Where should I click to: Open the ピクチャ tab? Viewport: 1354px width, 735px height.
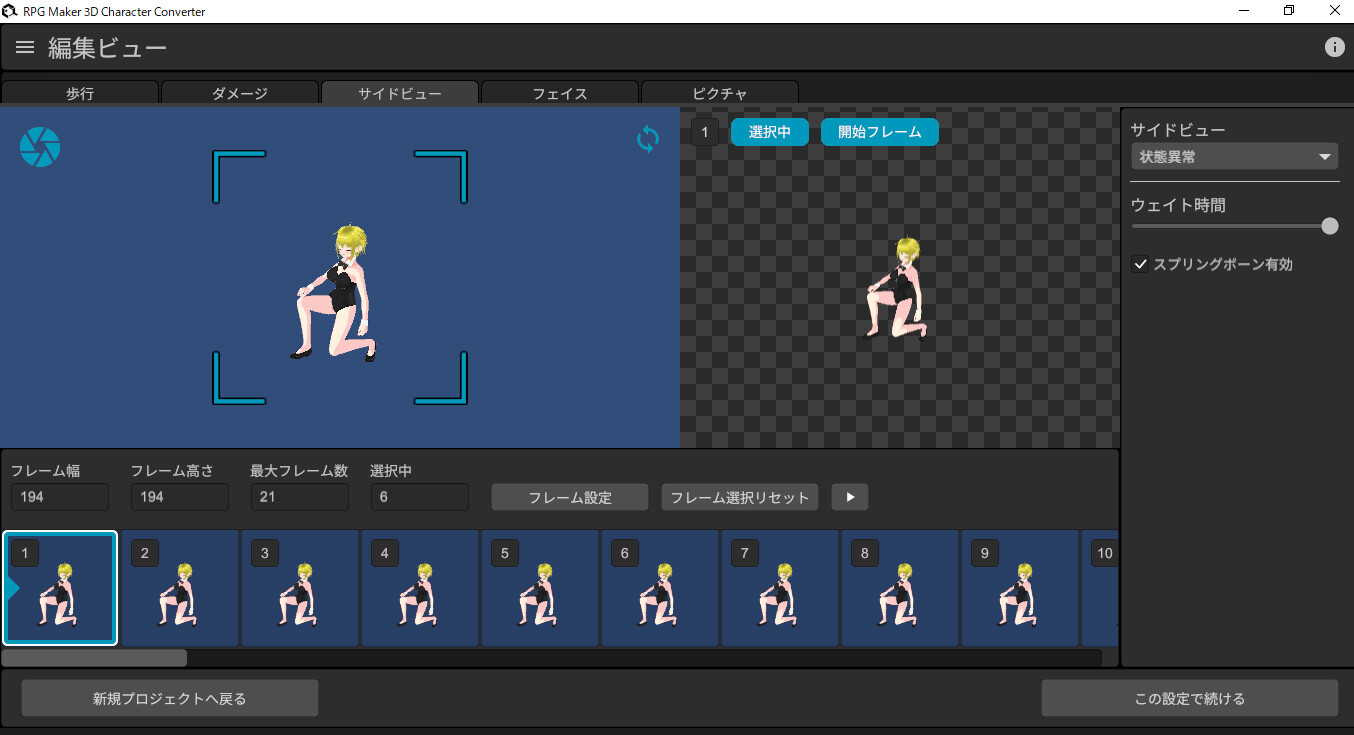coord(719,93)
